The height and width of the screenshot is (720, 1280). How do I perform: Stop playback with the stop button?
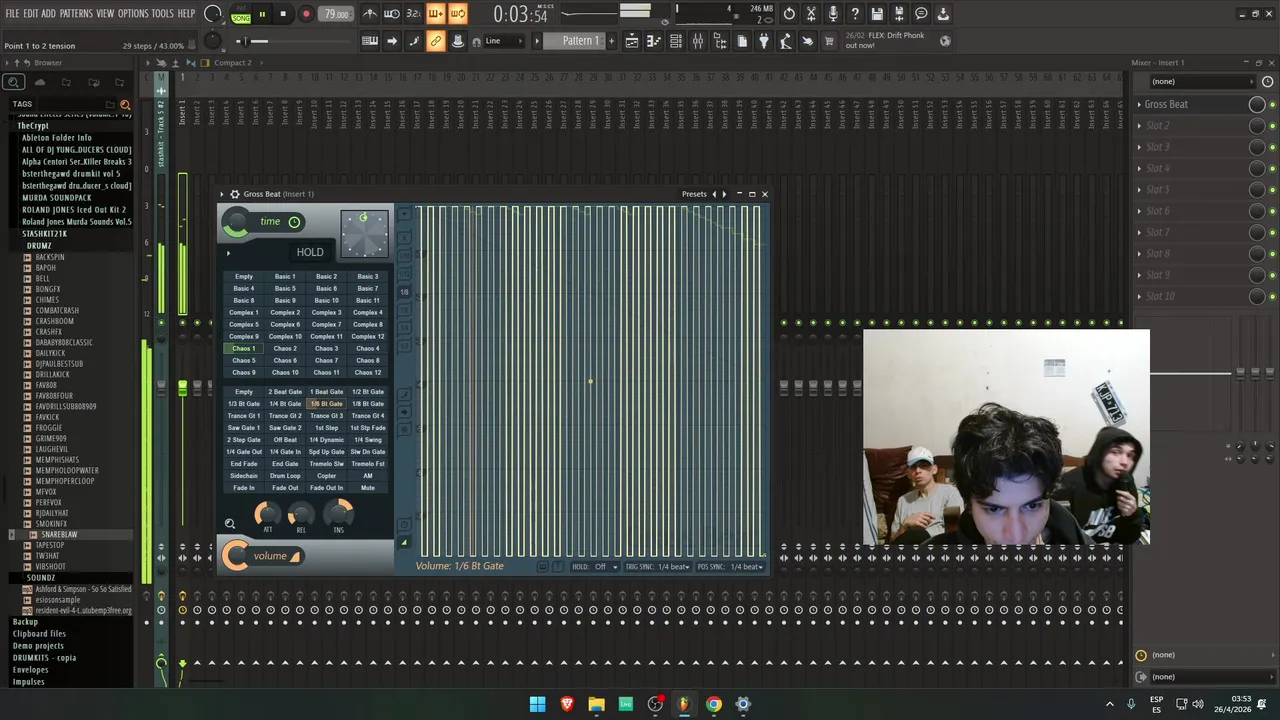pyautogui.click(x=283, y=14)
